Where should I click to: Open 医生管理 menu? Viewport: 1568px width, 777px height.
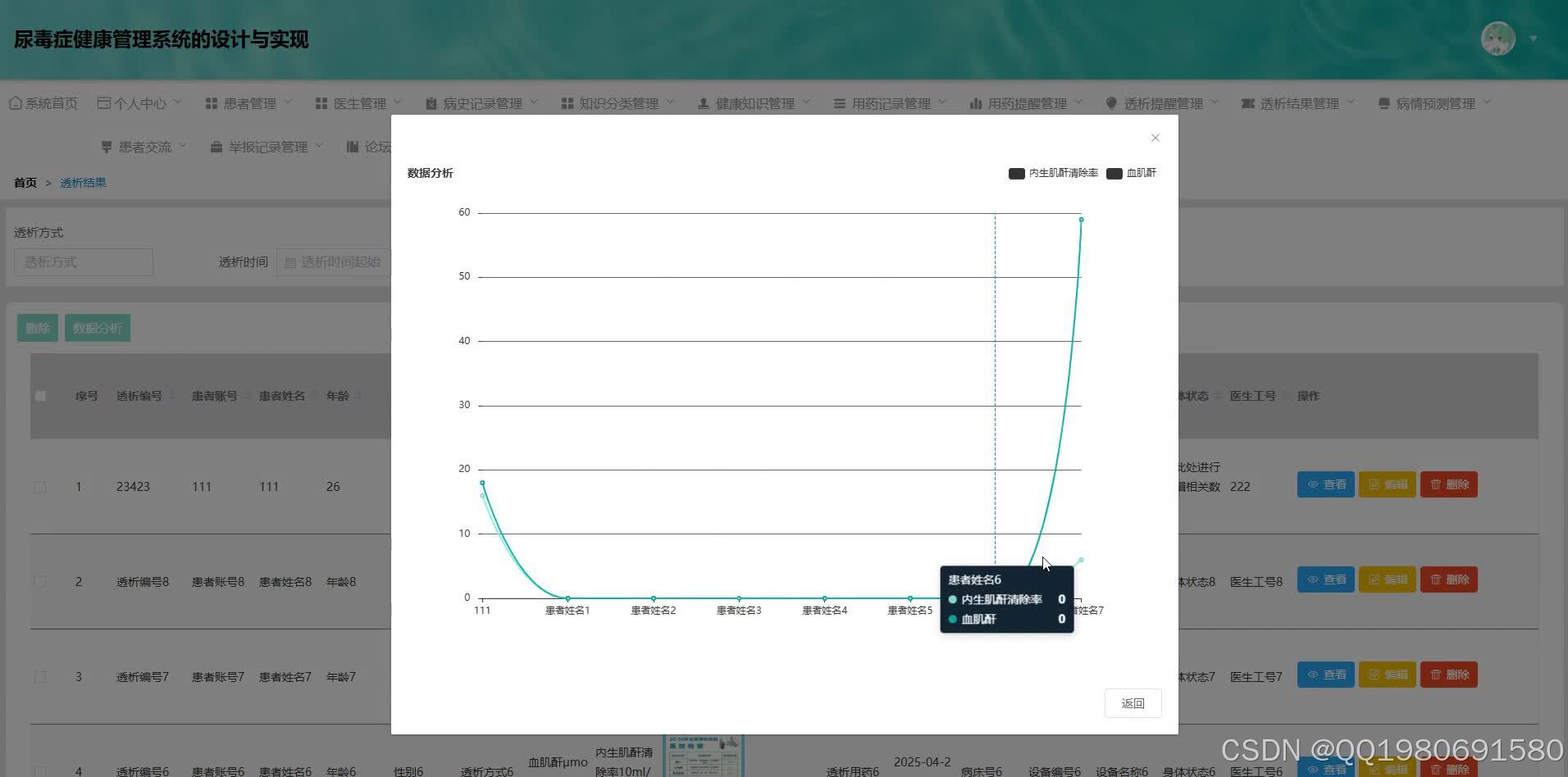pyautogui.click(x=359, y=103)
